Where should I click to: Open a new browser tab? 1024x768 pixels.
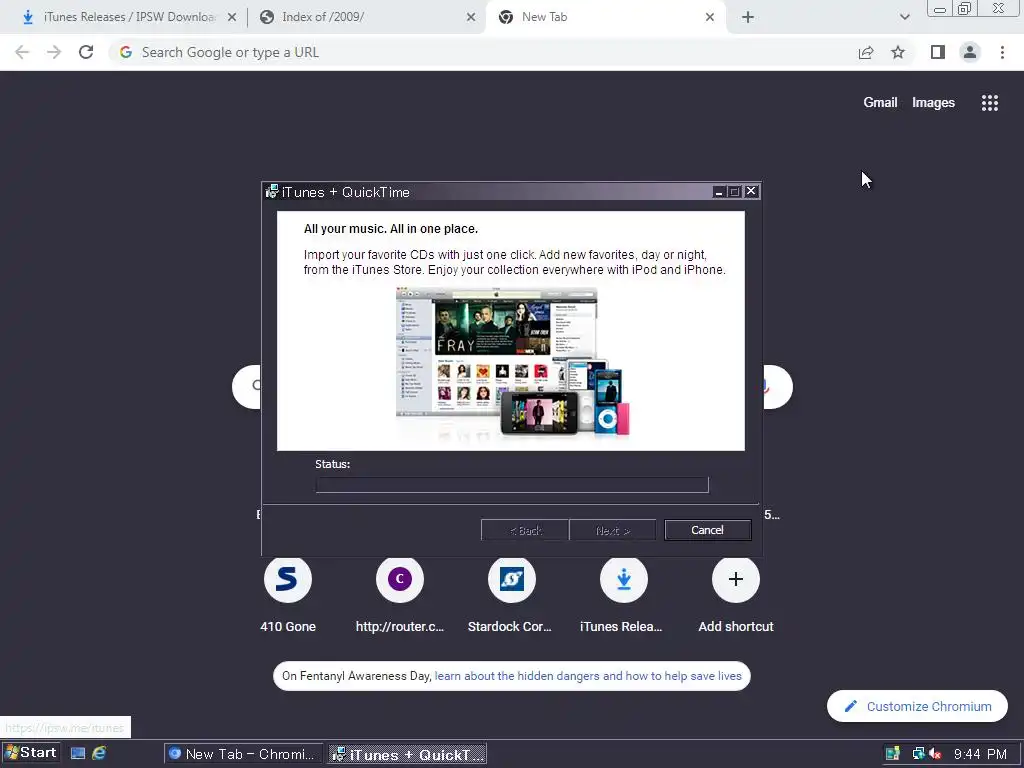point(748,17)
